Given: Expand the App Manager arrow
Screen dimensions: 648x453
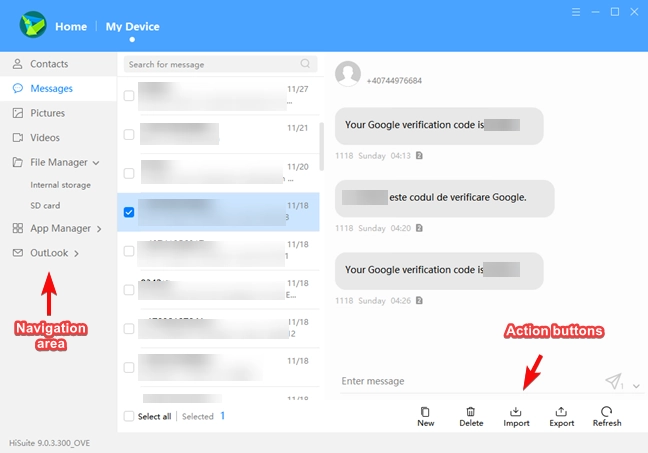Looking at the screenshot, I should [x=99, y=229].
